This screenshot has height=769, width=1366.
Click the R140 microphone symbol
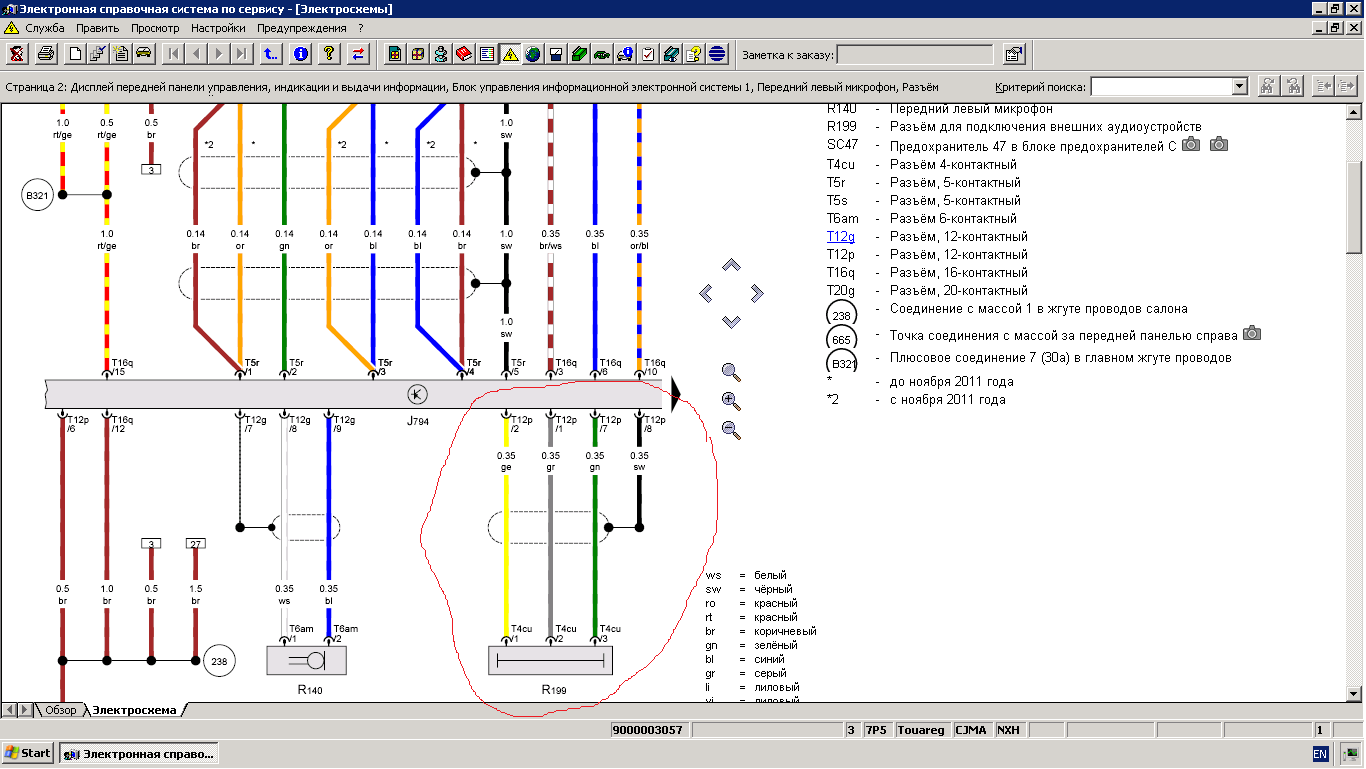(x=306, y=661)
